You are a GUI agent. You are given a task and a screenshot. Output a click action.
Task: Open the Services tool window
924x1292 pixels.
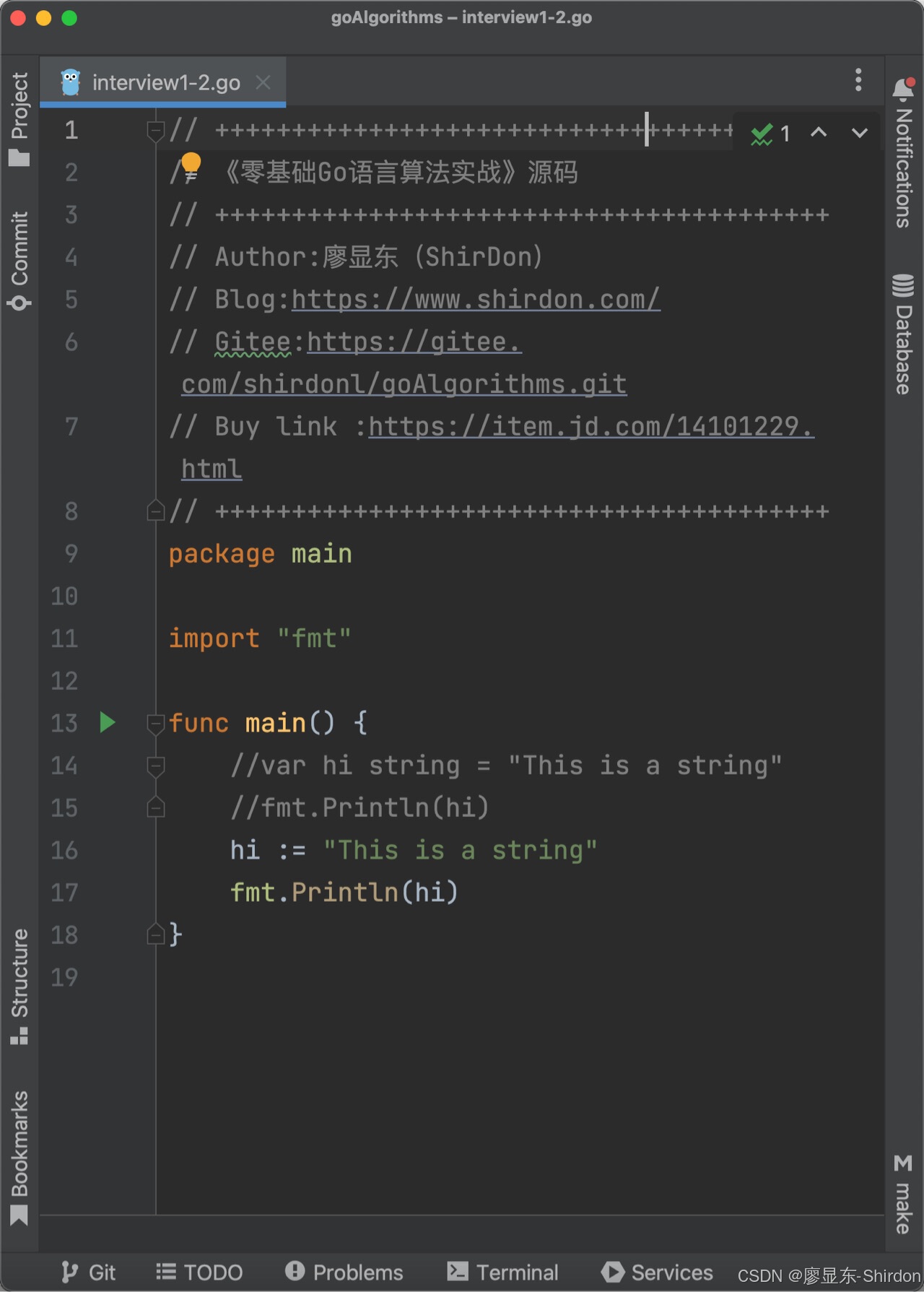(657, 1272)
